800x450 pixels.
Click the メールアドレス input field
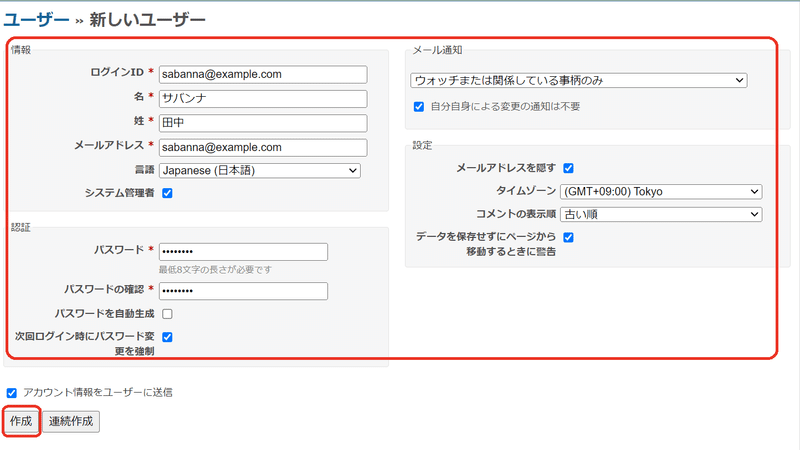pyautogui.click(x=263, y=147)
